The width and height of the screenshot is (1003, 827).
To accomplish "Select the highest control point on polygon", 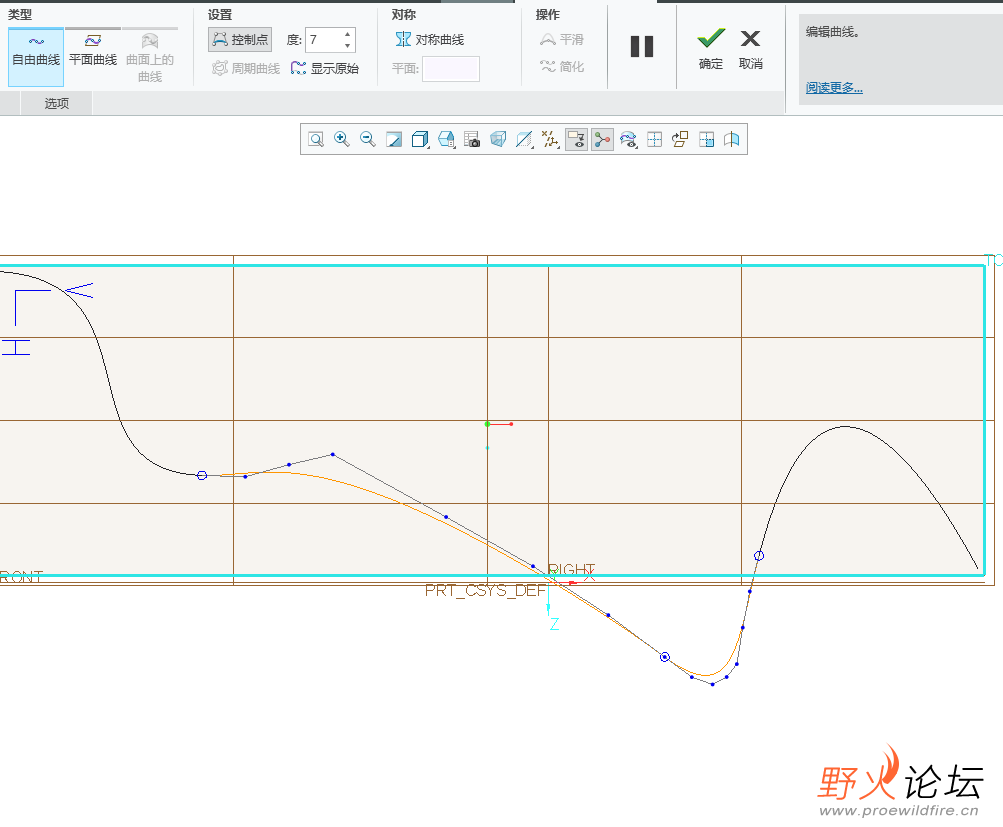I will click(333, 454).
